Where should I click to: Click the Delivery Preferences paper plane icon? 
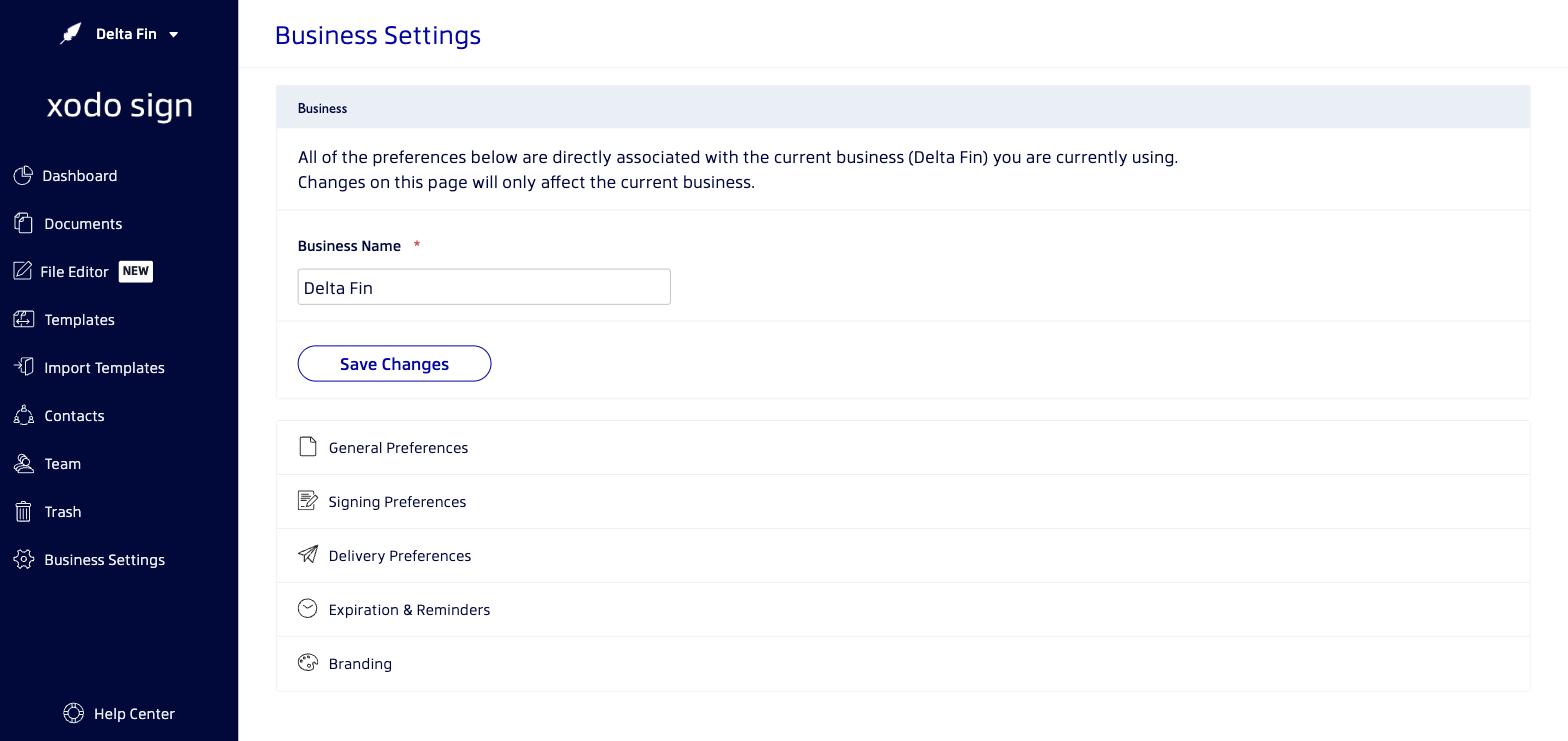[308, 555]
